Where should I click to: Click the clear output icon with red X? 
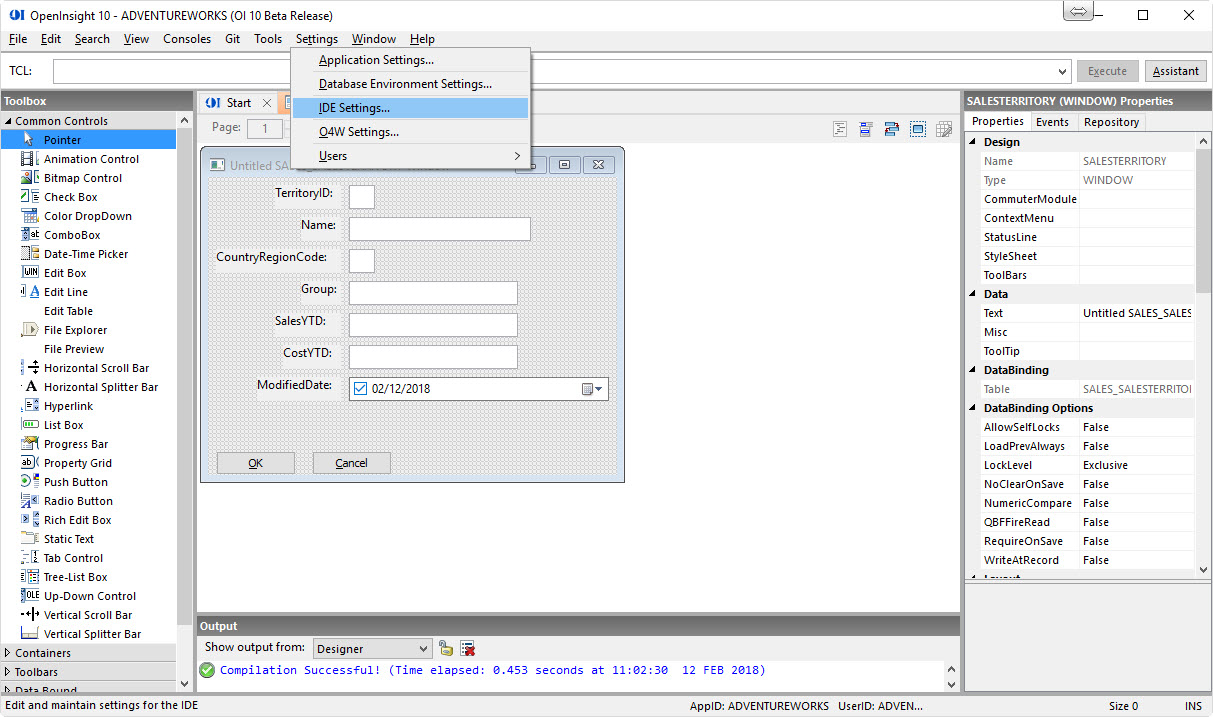(467, 648)
